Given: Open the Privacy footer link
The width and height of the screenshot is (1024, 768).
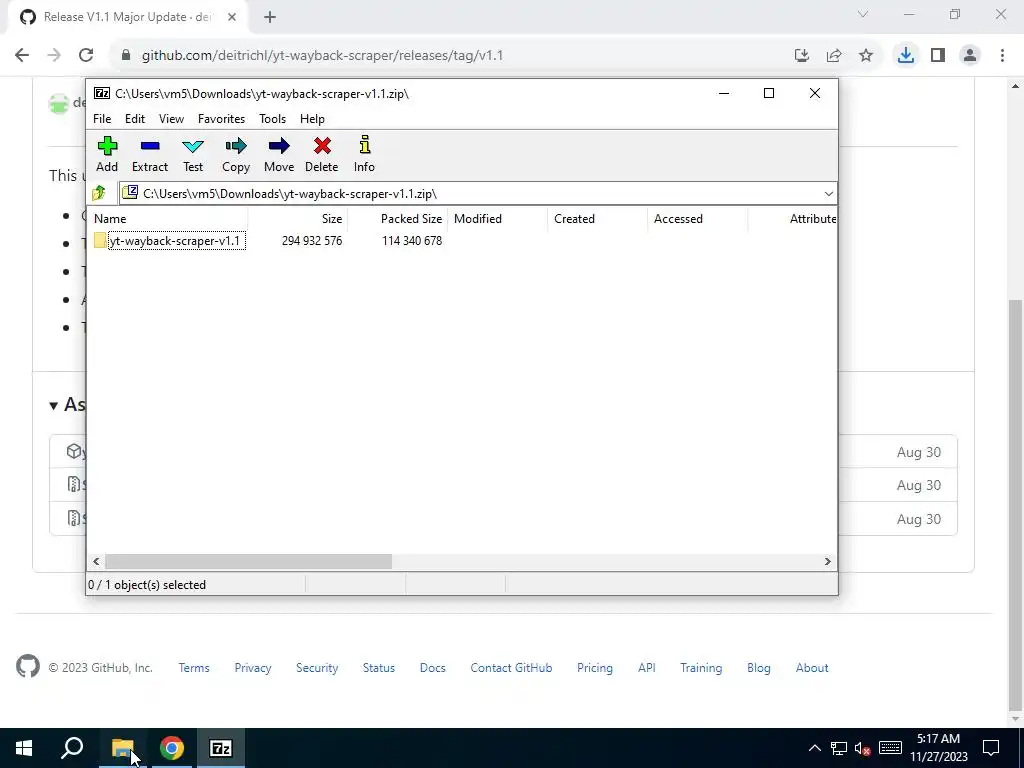Looking at the screenshot, I should point(253,667).
